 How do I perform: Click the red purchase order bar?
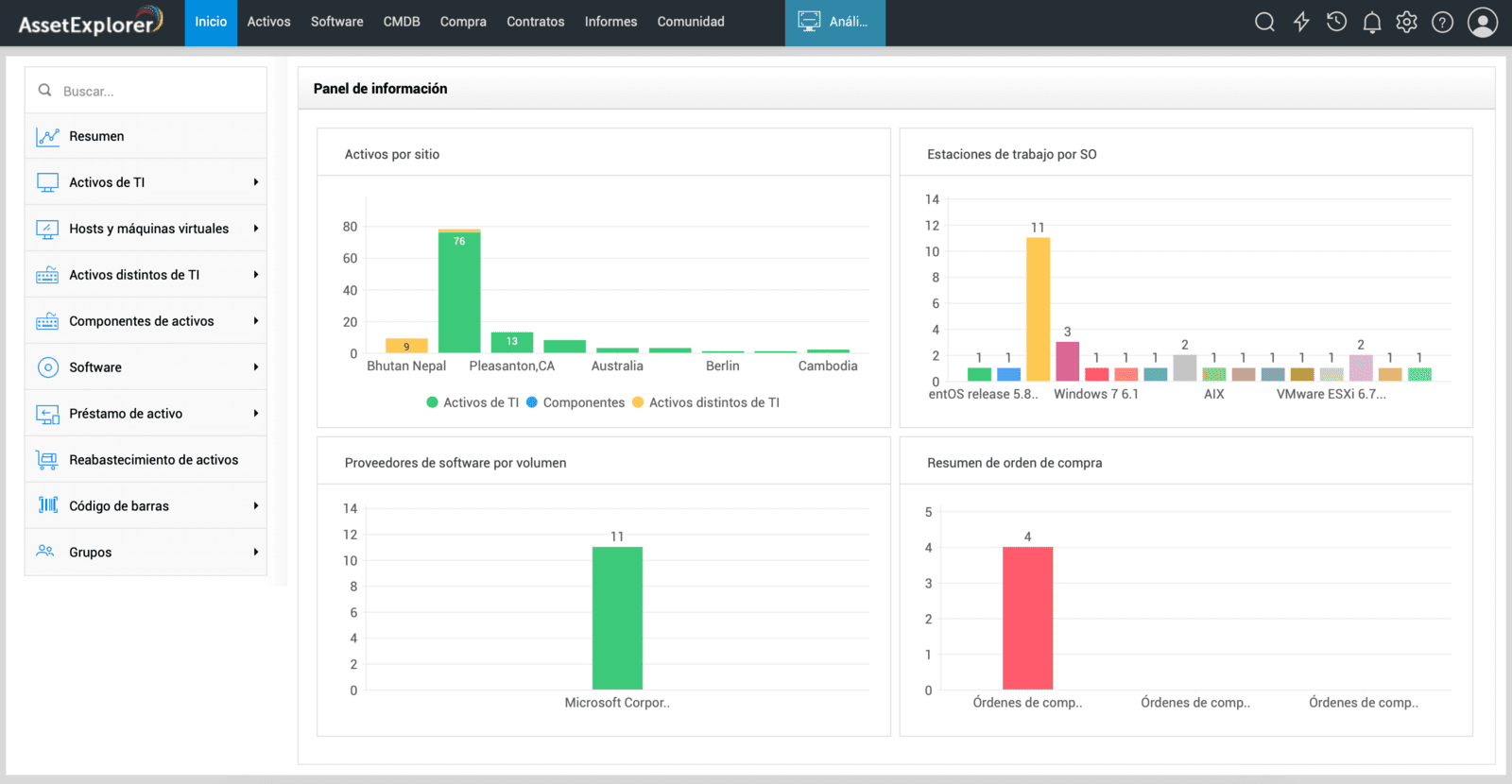pyautogui.click(x=1027, y=618)
